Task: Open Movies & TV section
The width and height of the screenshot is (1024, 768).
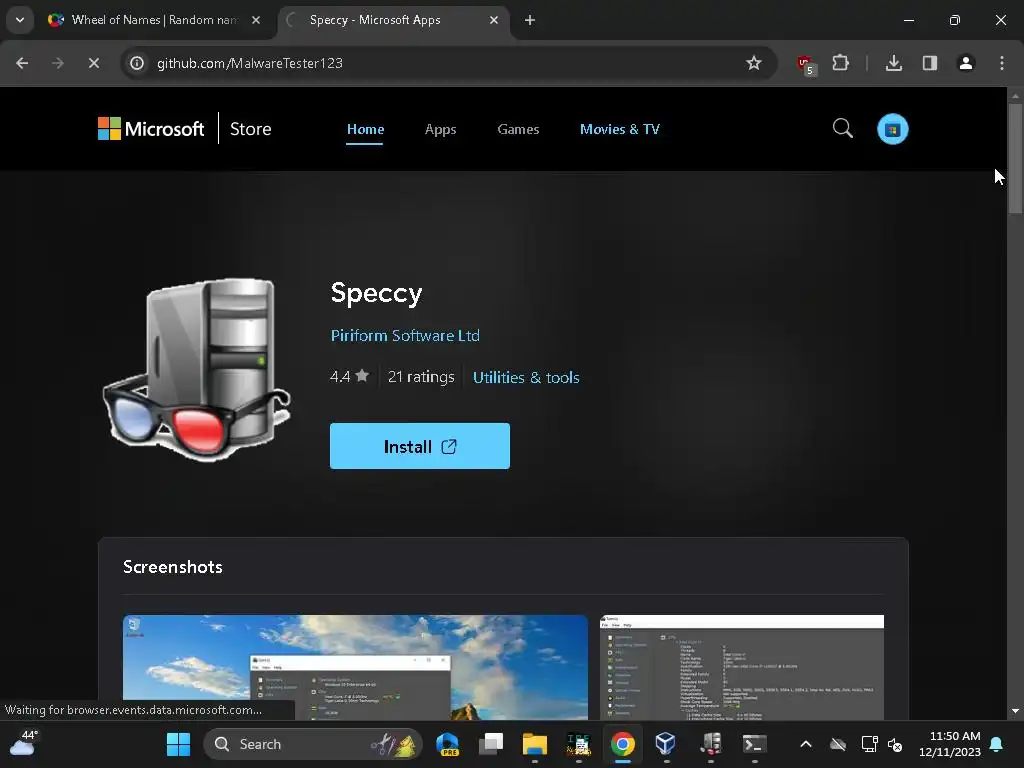Action: [x=619, y=129]
